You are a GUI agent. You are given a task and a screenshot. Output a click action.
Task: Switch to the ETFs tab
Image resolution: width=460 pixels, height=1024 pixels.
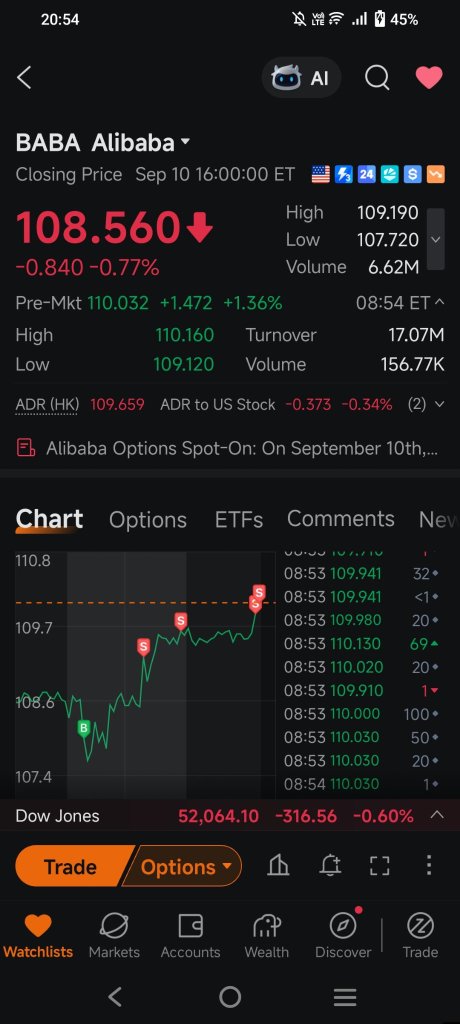click(238, 520)
